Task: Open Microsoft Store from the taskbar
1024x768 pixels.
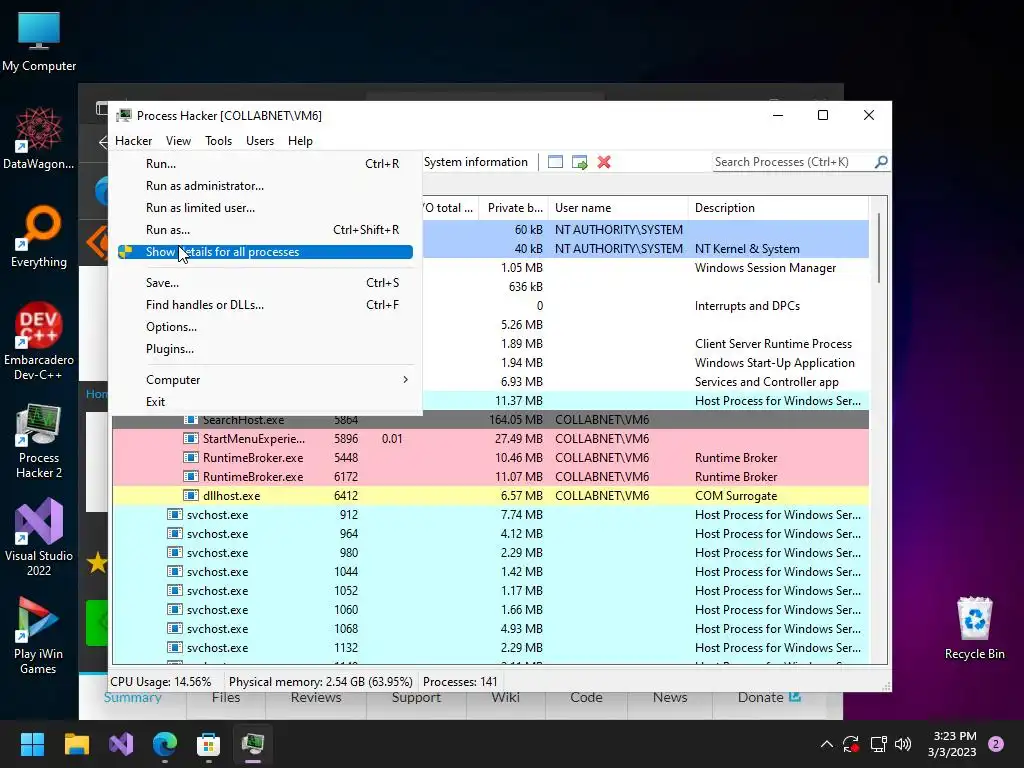Action: [208, 744]
